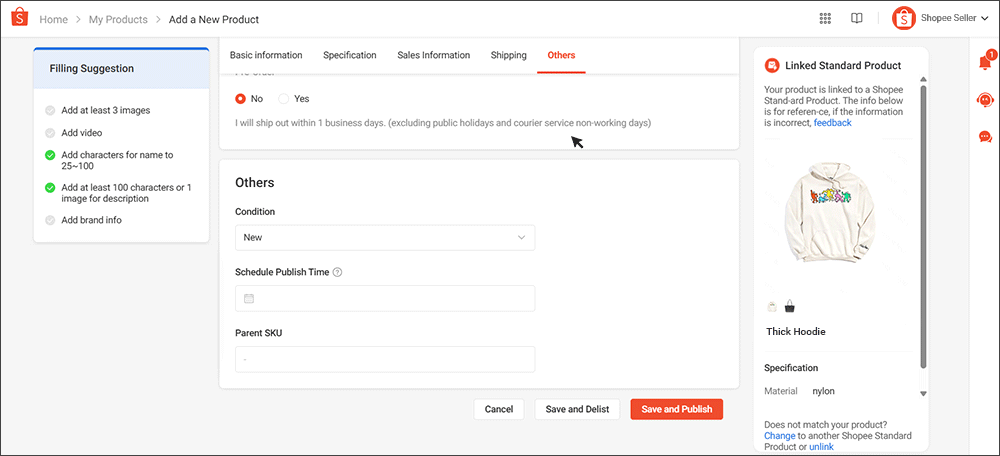1000x456 pixels.
Task: Click Save and Delist button
Action: point(577,409)
